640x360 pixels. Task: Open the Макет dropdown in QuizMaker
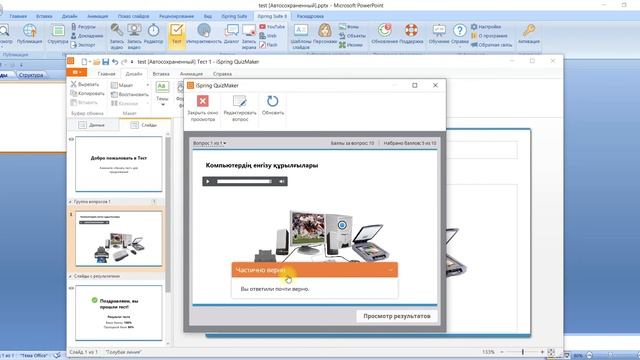[x=130, y=85]
